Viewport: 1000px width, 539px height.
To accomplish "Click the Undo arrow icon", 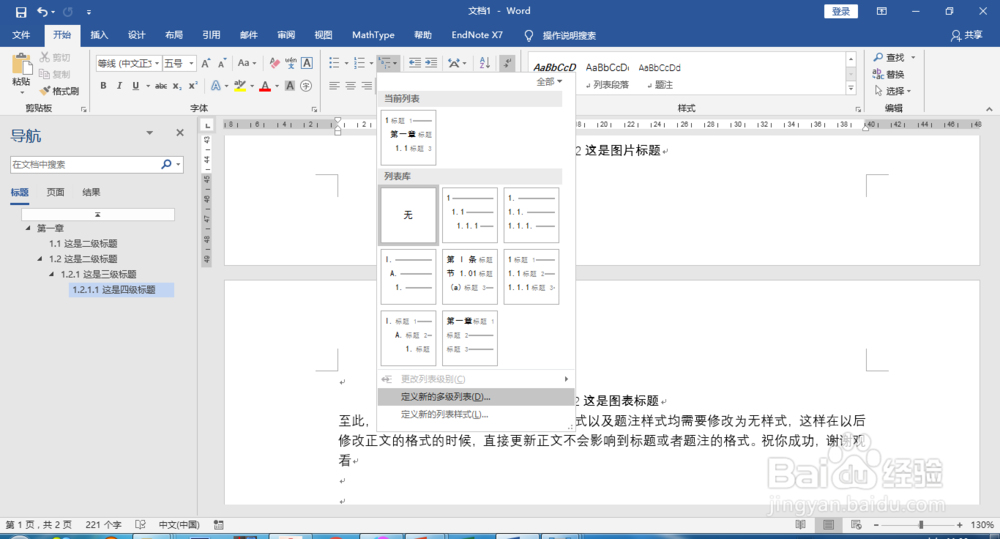I will 42,11.
